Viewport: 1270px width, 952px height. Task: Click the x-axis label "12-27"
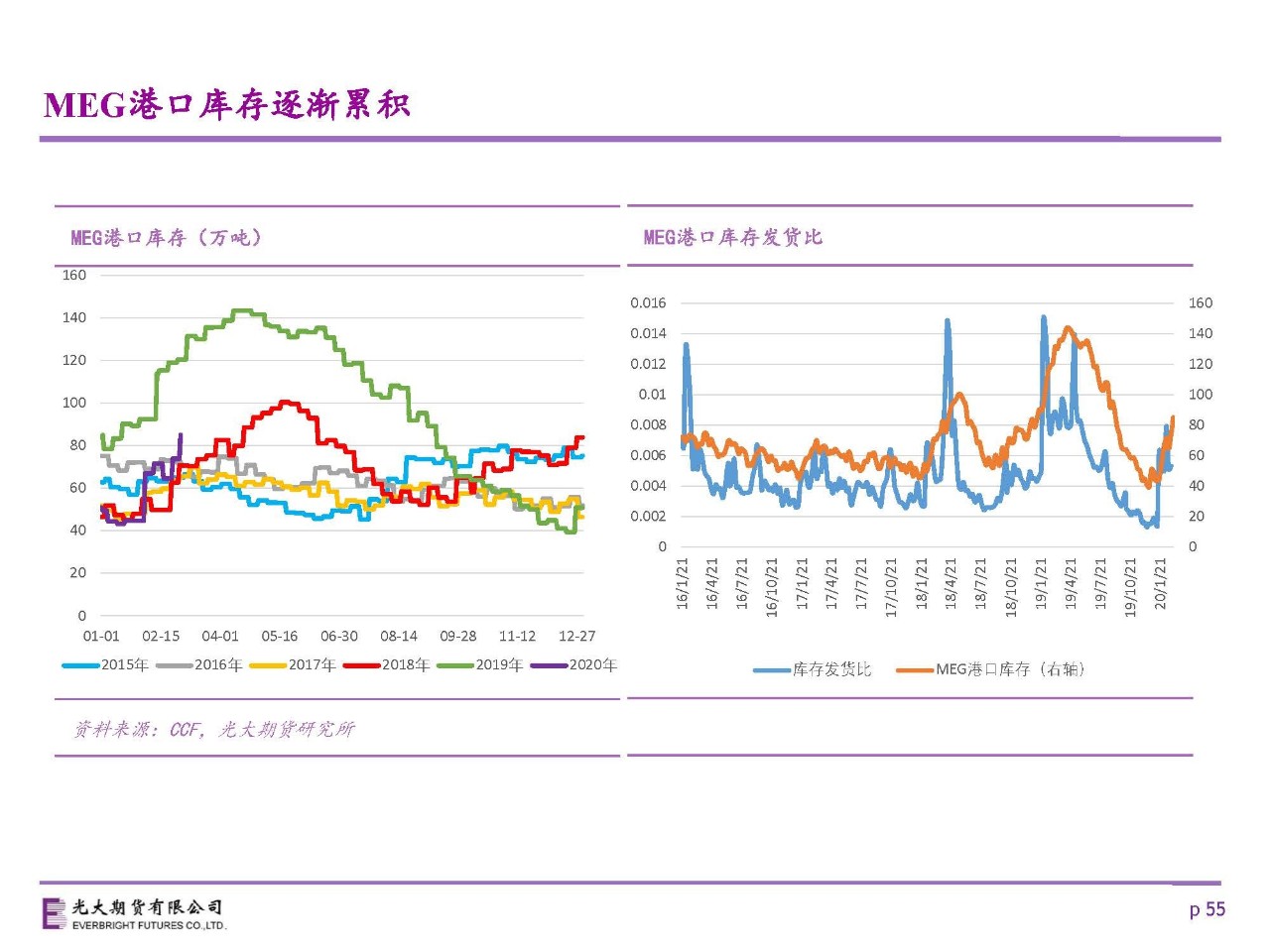576,636
